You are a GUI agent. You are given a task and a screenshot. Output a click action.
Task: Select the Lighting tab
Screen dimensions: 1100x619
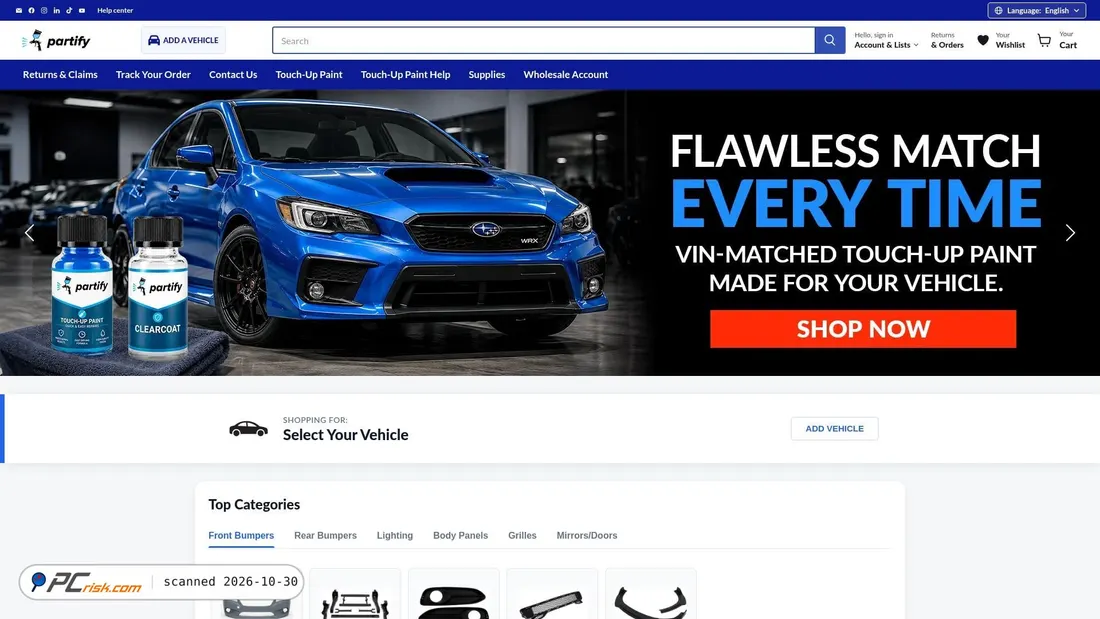click(395, 535)
